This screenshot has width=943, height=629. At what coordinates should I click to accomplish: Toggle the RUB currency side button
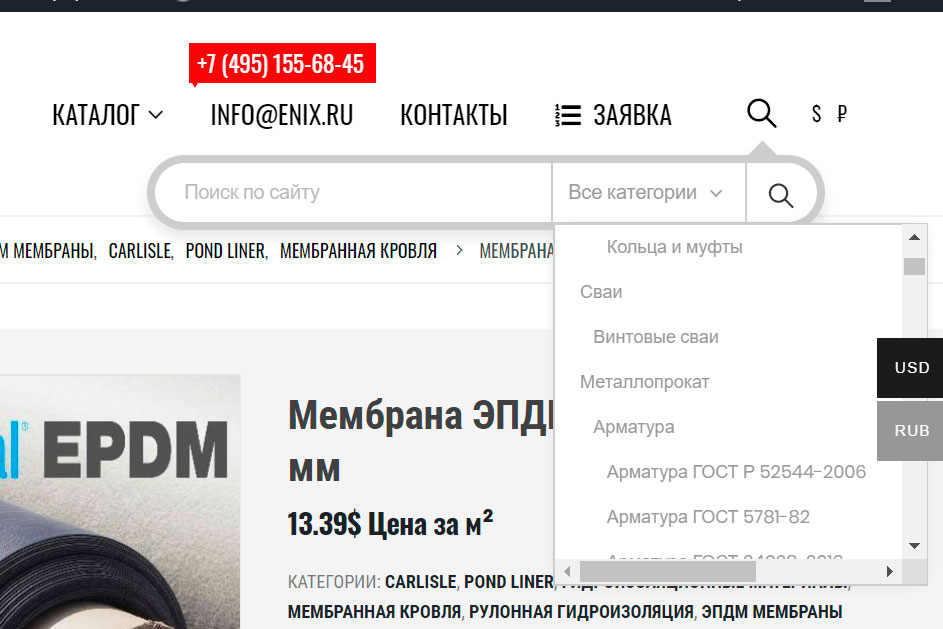coord(911,431)
